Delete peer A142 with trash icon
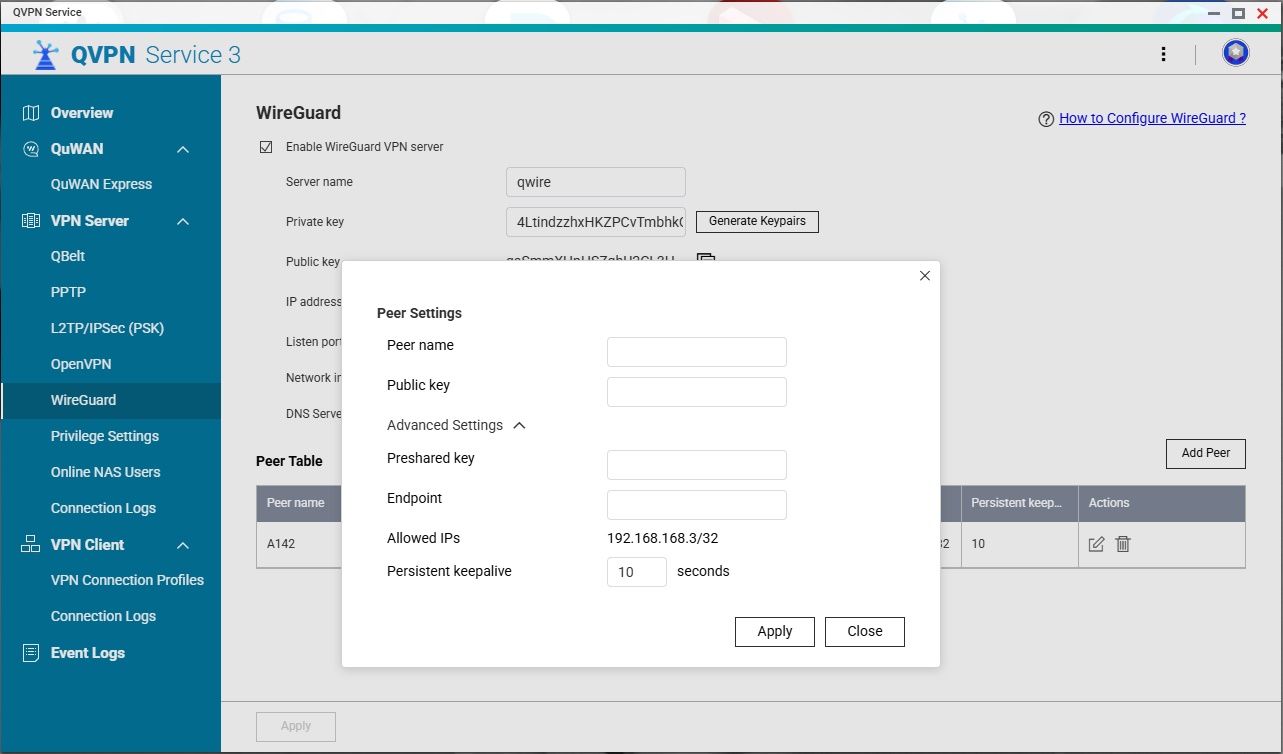Viewport: 1283px width, 754px height. pos(1123,544)
